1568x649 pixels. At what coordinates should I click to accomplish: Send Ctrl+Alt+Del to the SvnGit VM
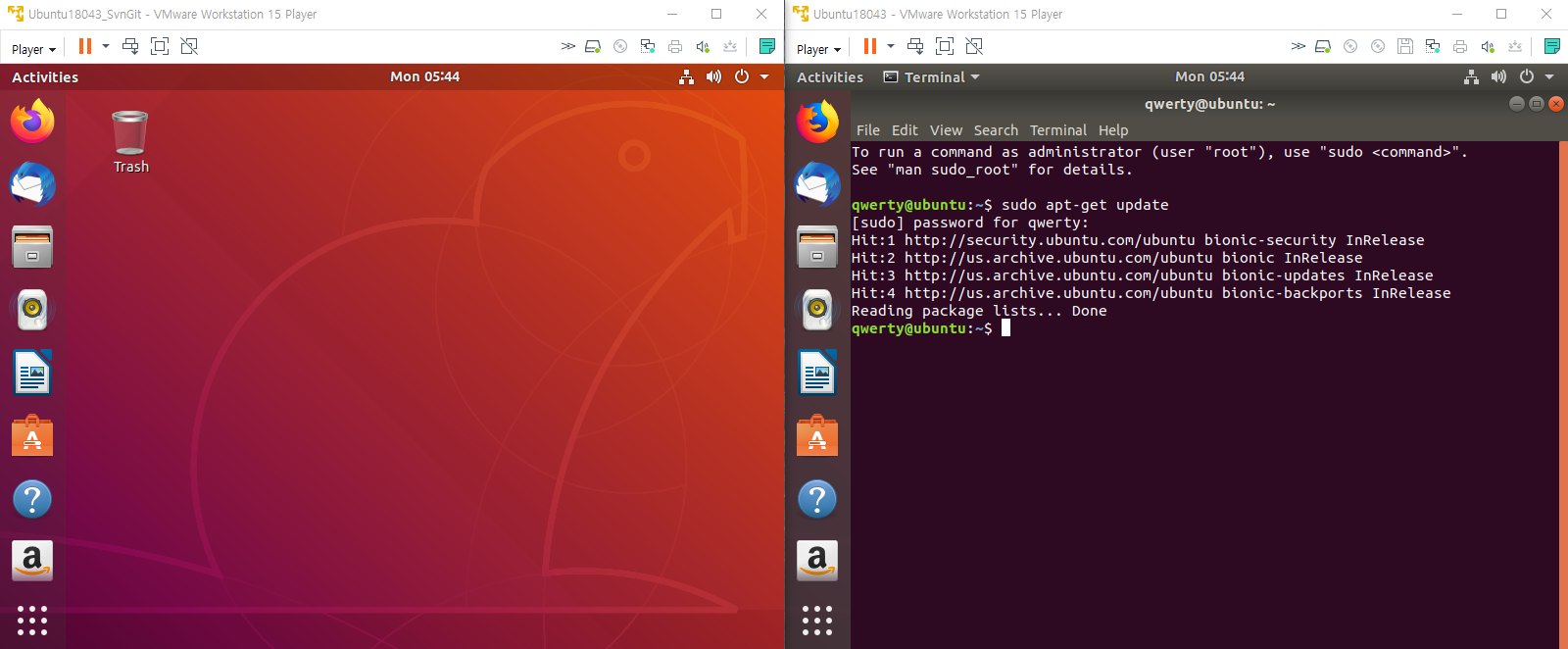pyautogui.click(x=130, y=46)
